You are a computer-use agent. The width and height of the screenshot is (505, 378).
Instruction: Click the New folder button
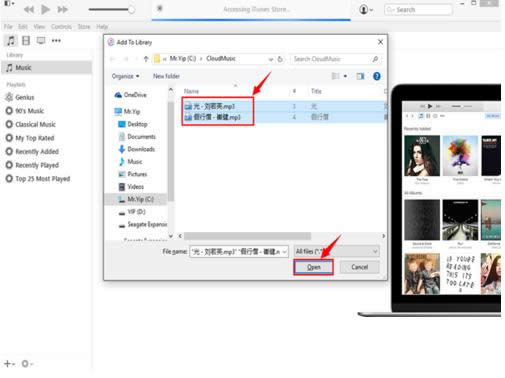166,76
